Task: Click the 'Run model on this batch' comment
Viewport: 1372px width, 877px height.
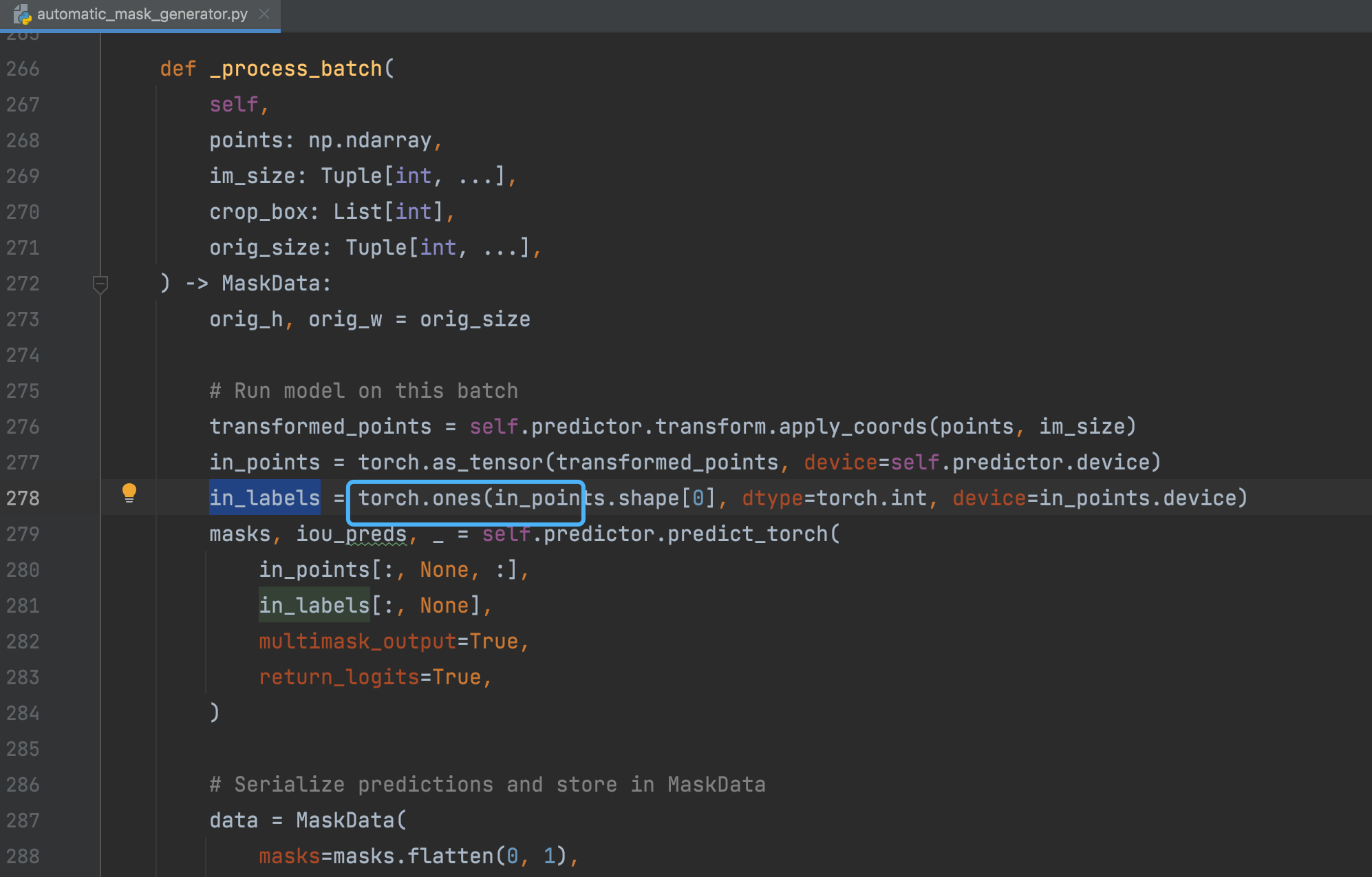Action: (363, 391)
